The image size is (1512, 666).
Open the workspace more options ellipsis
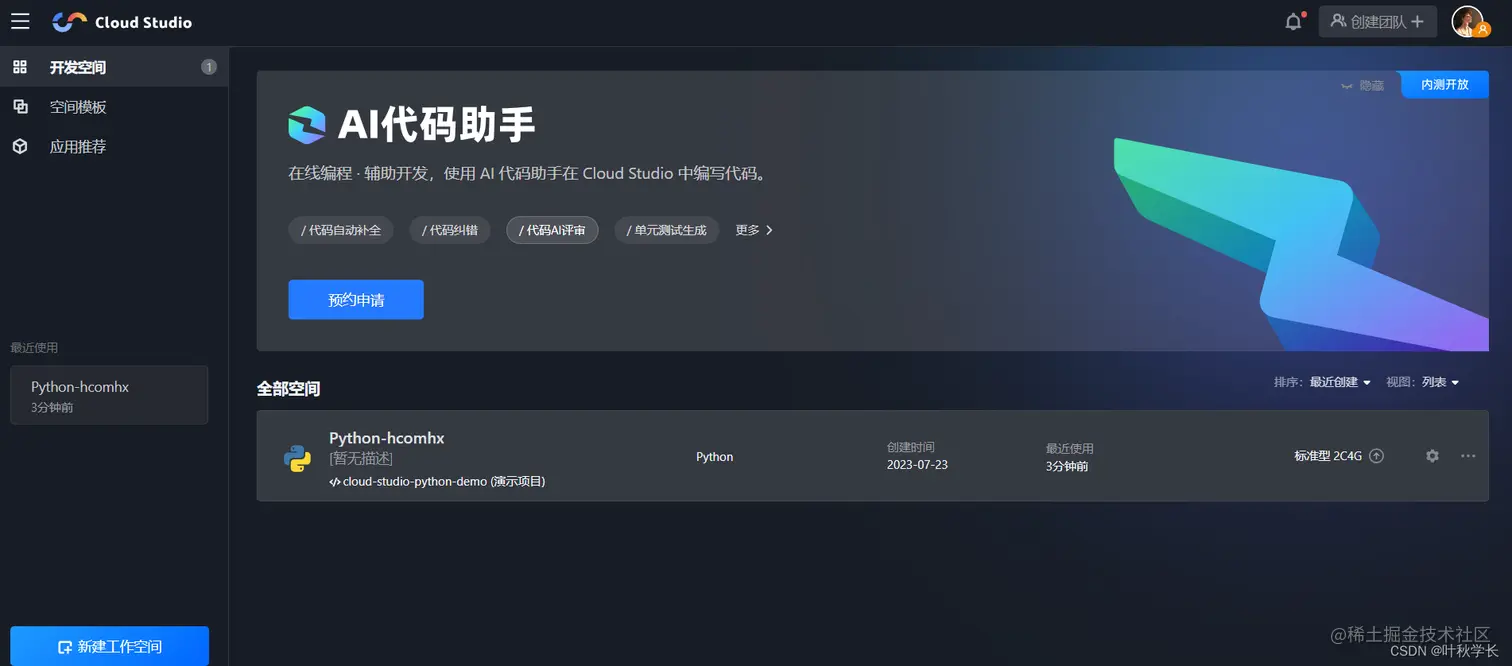point(1468,456)
